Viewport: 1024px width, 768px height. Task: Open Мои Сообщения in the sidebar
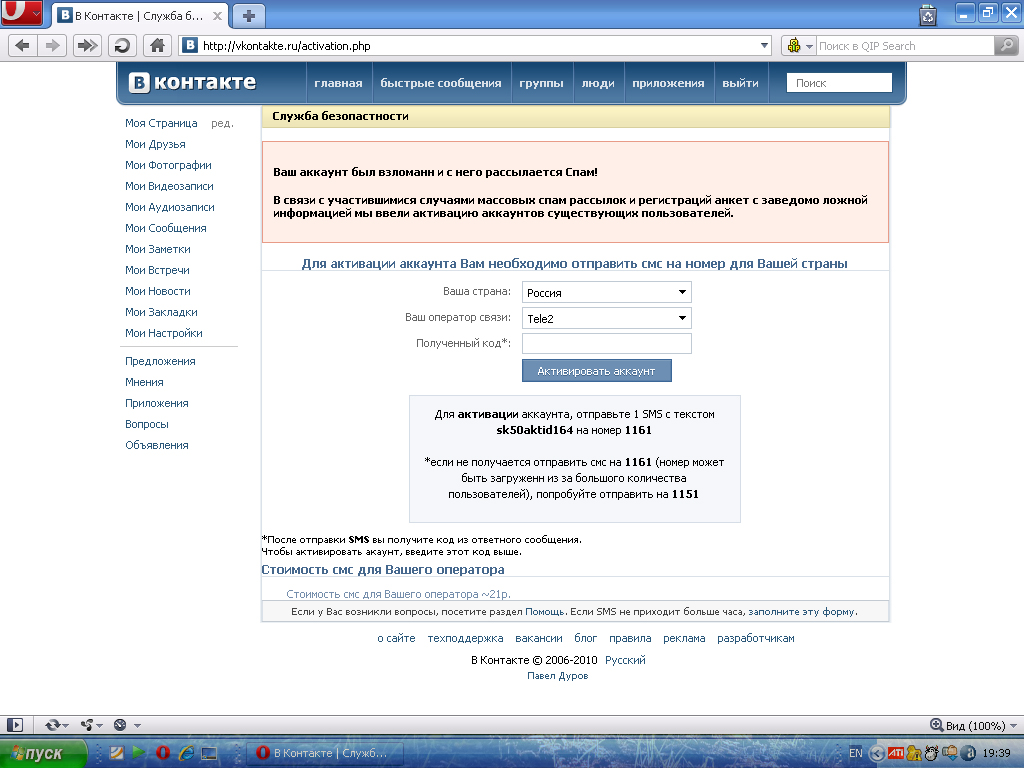point(166,228)
